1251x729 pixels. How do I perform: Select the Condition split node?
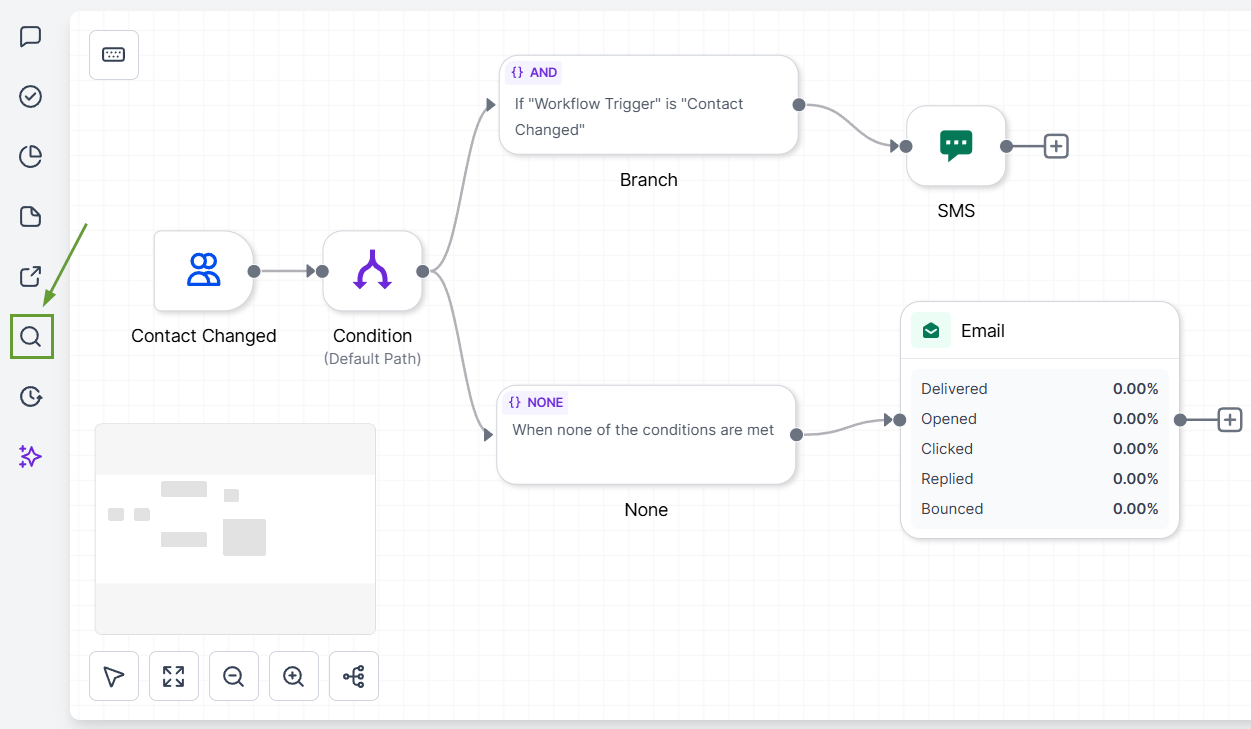(x=372, y=271)
